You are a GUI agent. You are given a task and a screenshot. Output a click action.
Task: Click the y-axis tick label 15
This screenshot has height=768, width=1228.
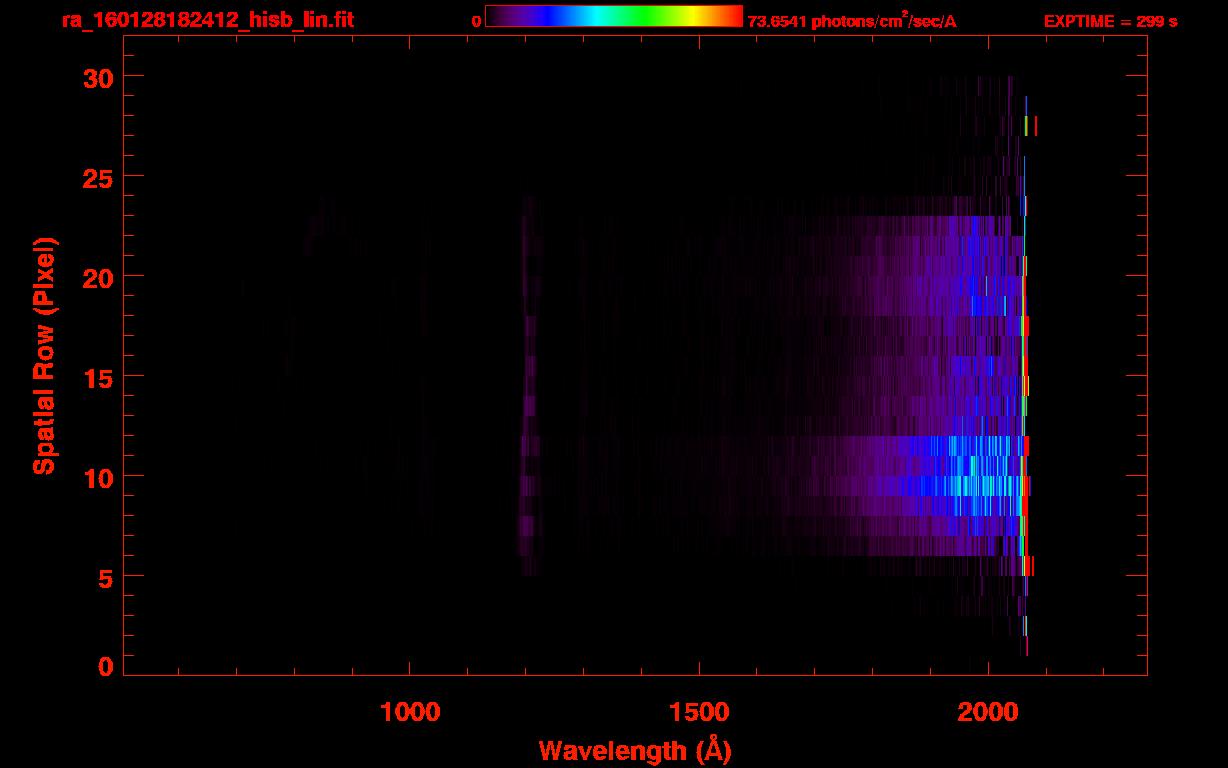(99, 377)
